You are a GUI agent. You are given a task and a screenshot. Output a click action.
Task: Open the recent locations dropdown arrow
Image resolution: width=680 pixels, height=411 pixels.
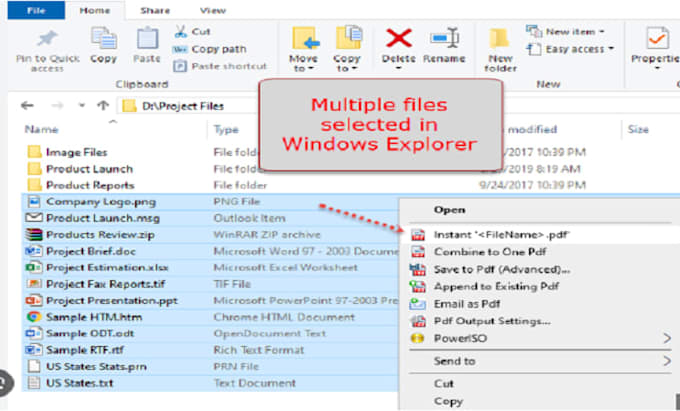pos(81,105)
